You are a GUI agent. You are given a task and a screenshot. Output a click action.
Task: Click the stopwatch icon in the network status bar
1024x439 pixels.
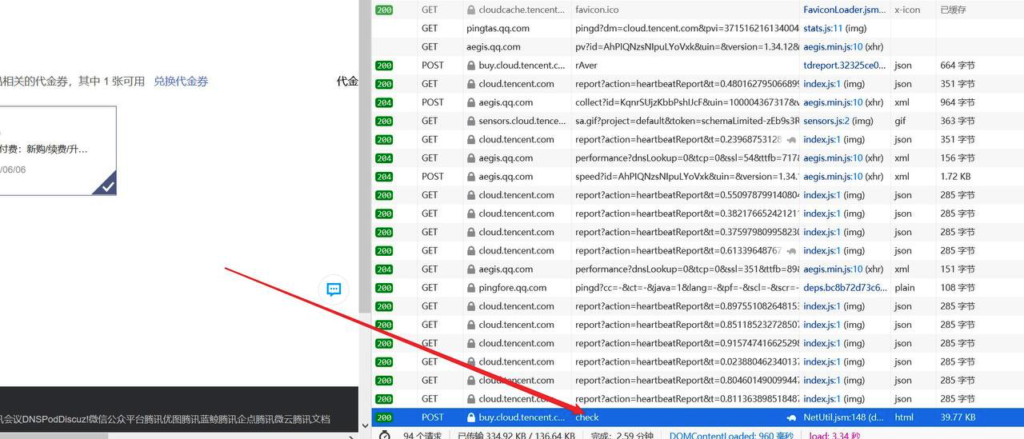click(383, 434)
